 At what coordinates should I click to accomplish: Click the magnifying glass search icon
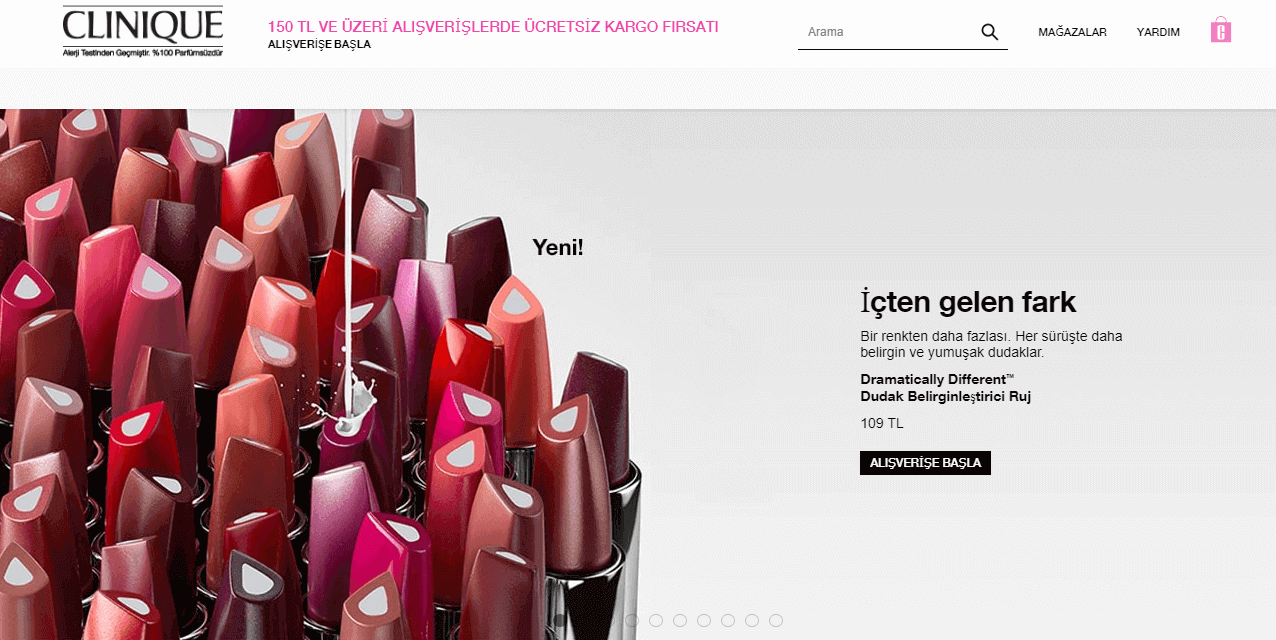click(990, 32)
